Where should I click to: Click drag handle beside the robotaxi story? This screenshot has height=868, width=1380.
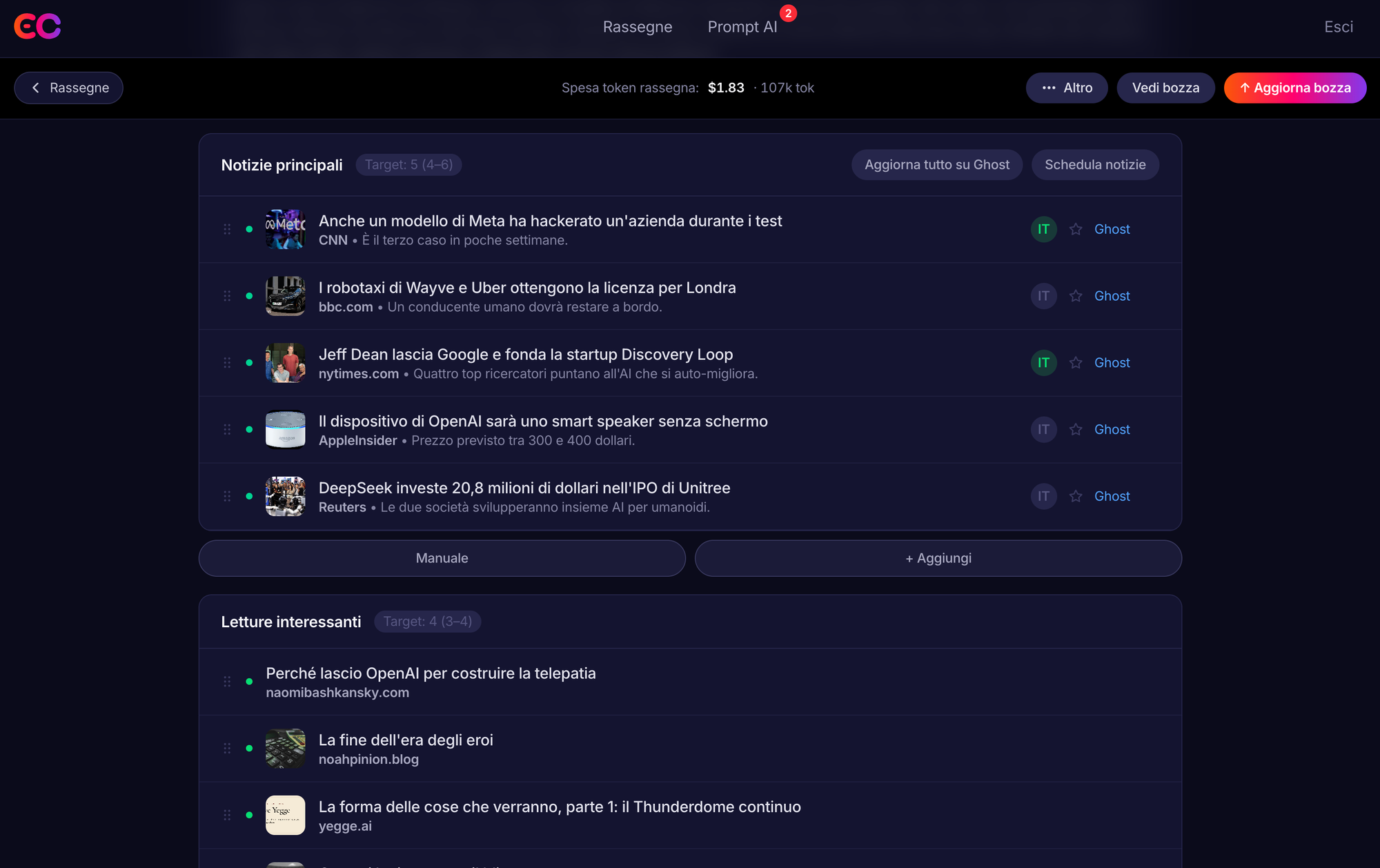click(x=227, y=296)
